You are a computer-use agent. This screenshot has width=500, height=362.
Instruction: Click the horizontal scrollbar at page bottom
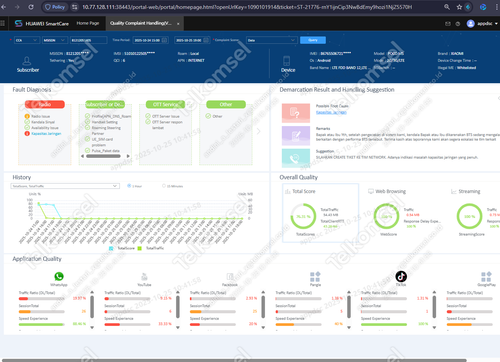click(x=233, y=360)
